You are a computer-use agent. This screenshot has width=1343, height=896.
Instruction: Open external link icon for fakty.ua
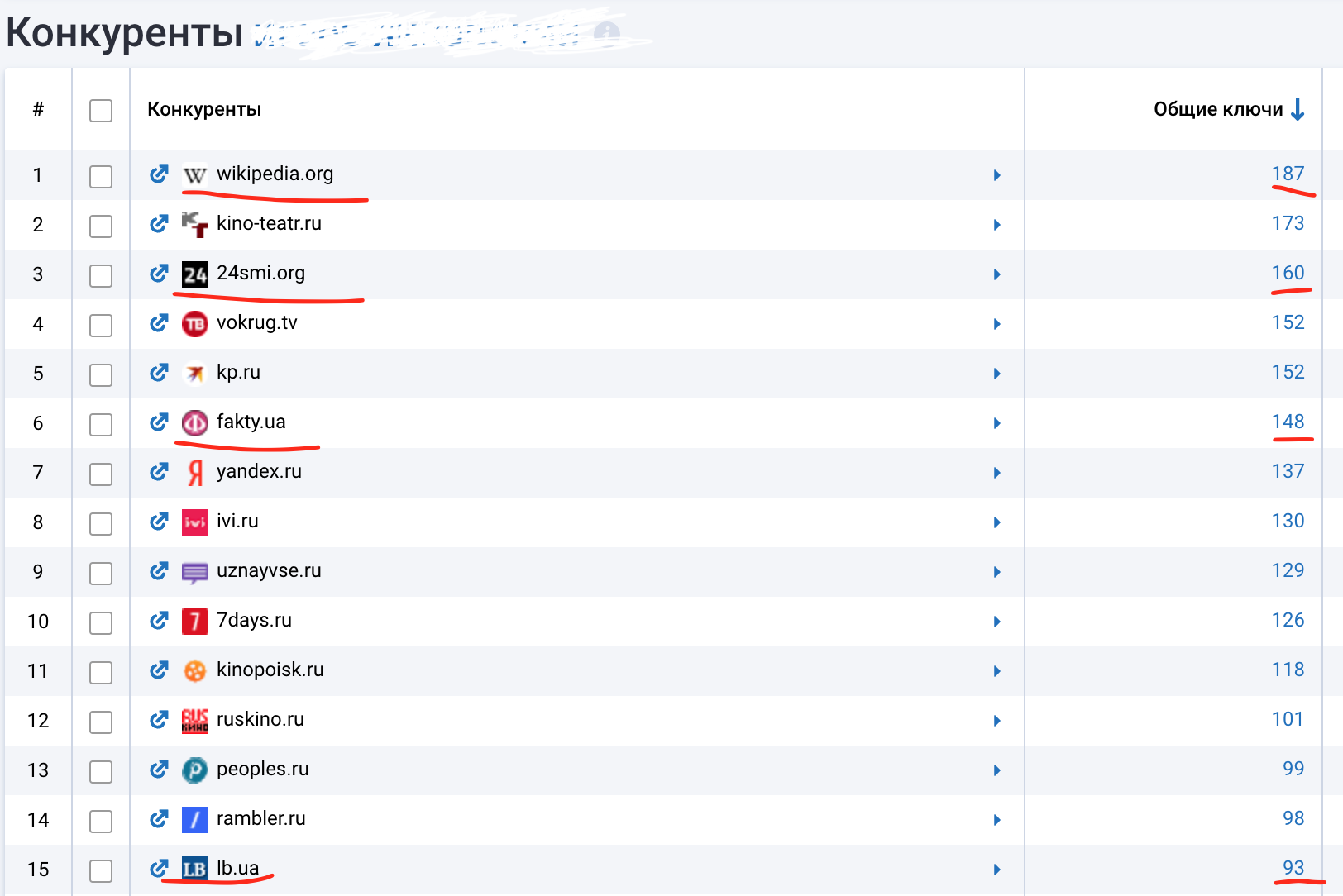click(159, 422)
